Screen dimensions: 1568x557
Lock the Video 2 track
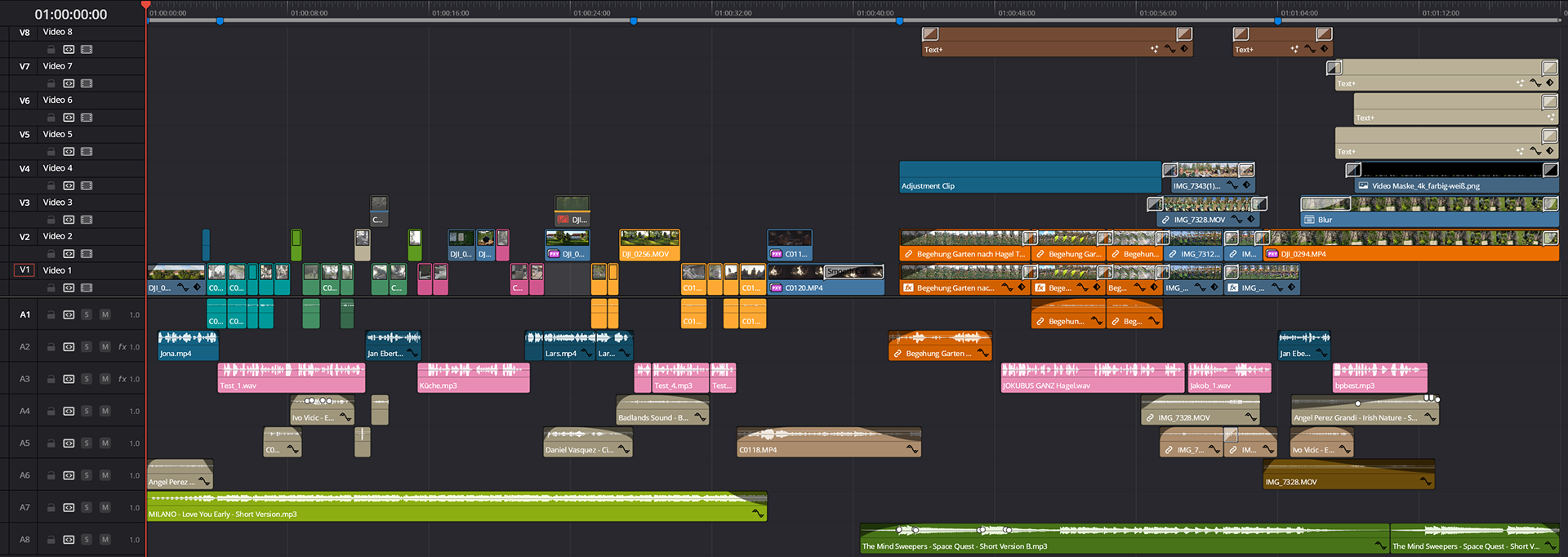[x=51, y=254]
